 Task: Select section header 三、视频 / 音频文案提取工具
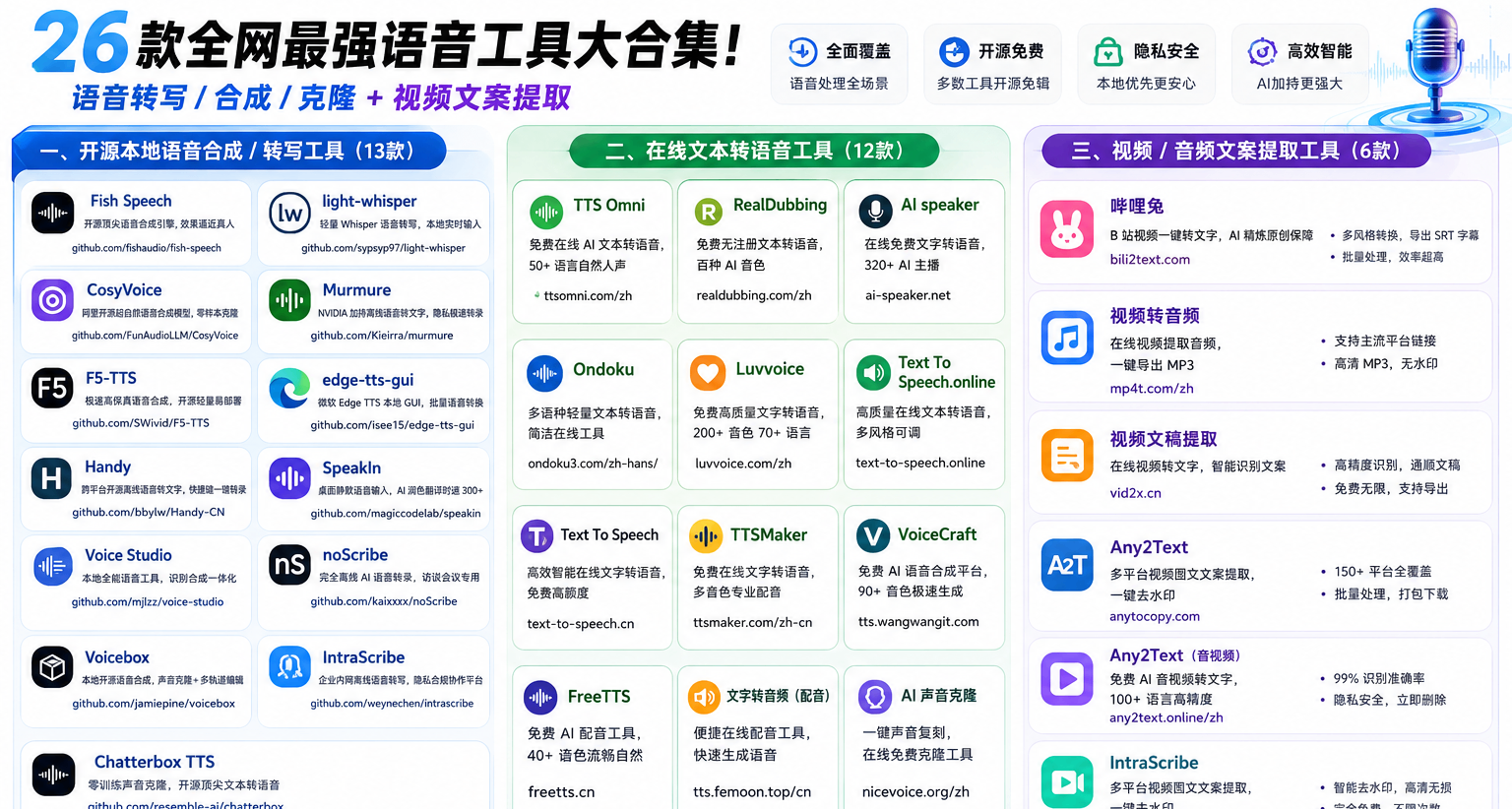point(1235,152)
